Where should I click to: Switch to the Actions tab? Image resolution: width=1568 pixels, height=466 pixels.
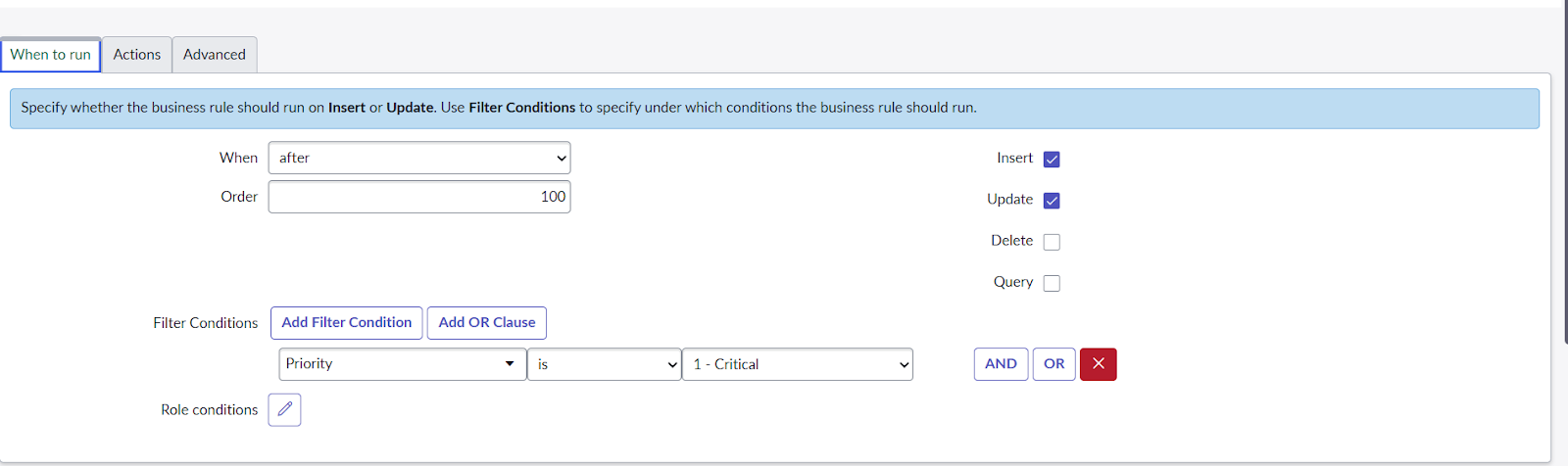pos(136,55)
